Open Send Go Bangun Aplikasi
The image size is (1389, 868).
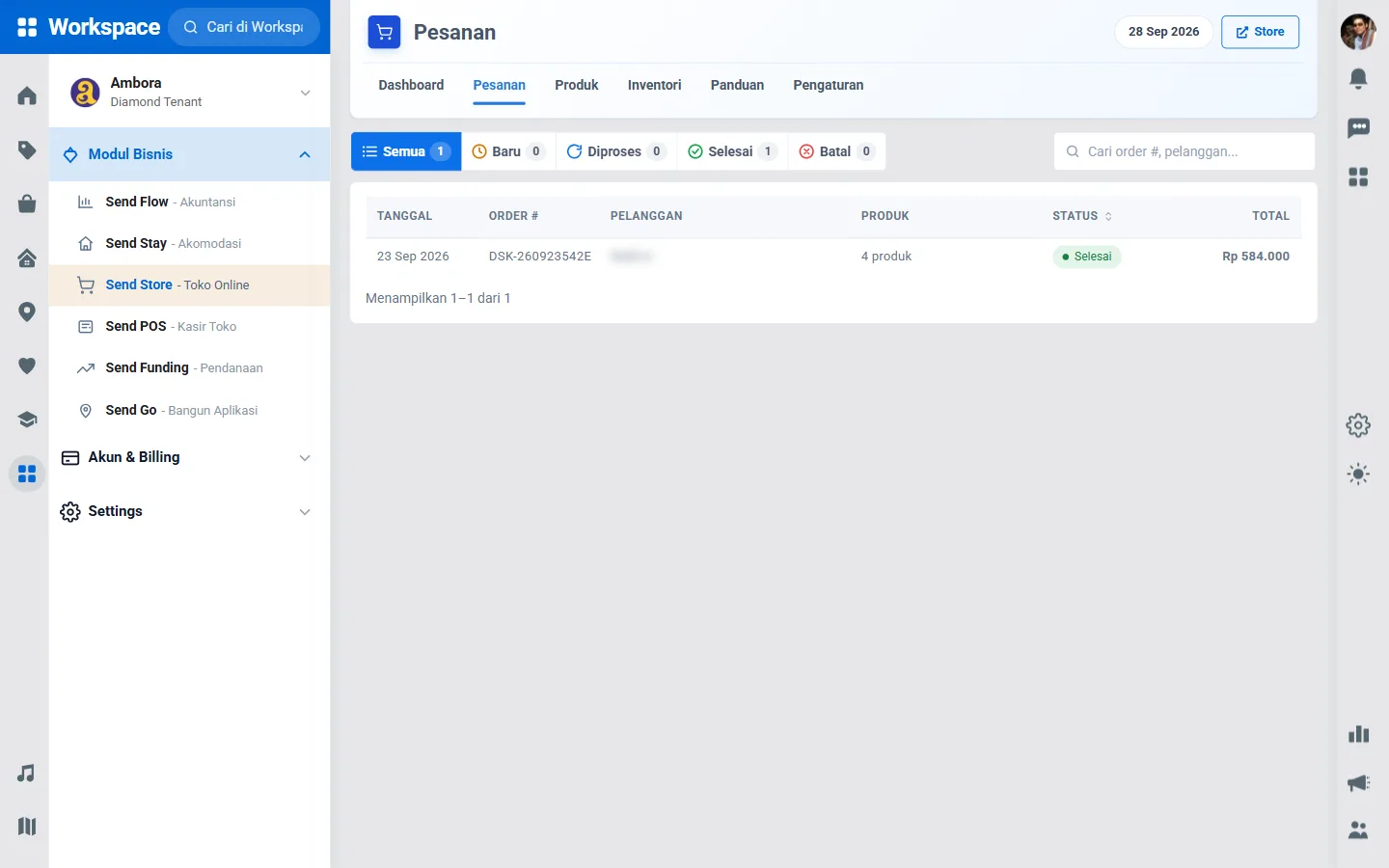click(x=189, y=410)
